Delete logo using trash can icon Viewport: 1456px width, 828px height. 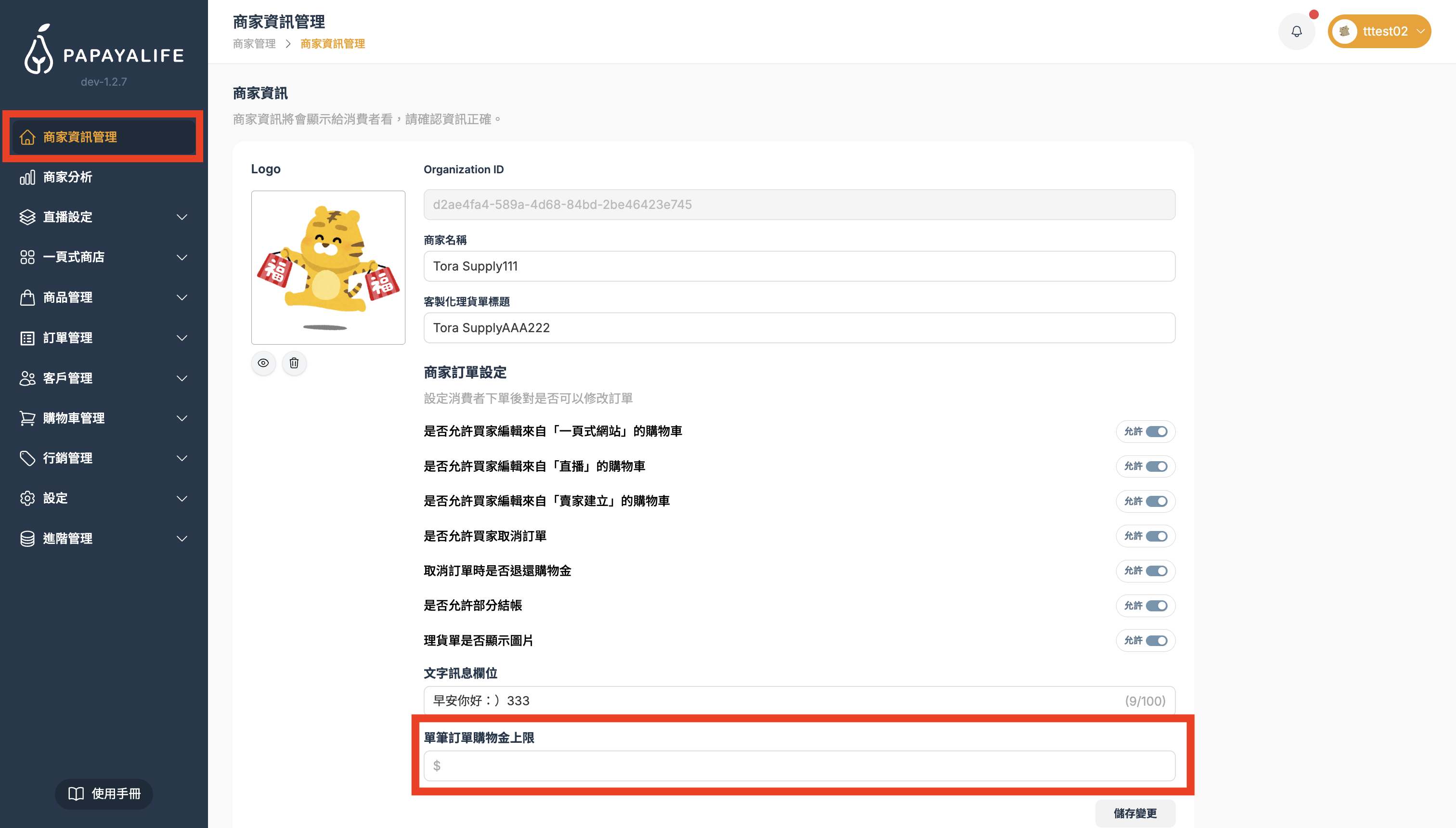[294, 363]
